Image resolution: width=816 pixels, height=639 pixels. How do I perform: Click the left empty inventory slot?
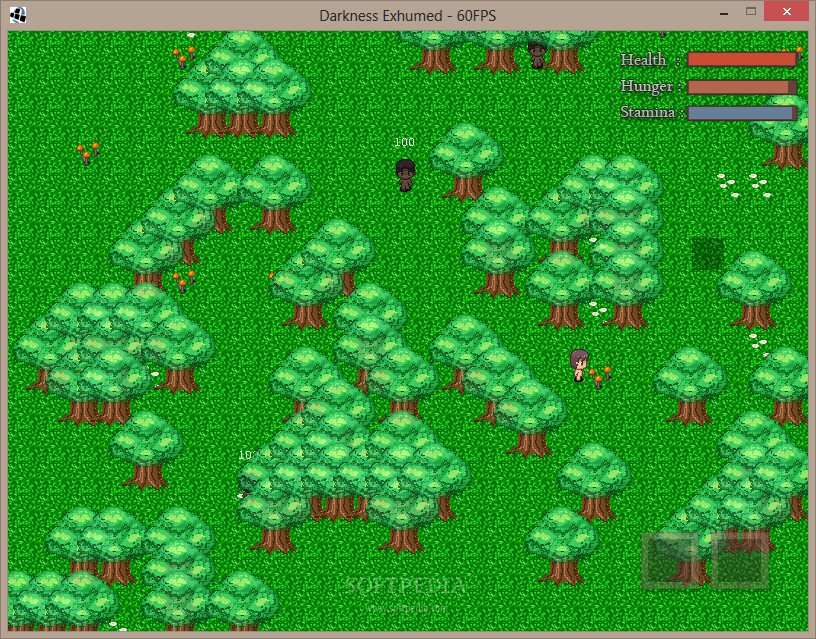tap(670, 560)
